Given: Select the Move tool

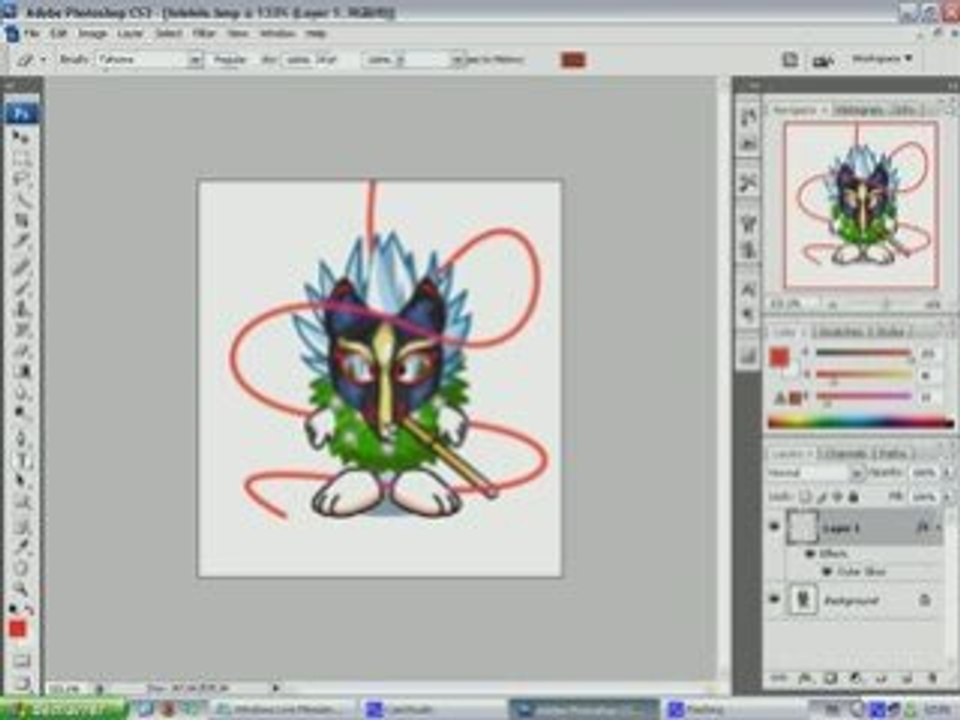Looking at the screenshot, I should coord(21,138).
